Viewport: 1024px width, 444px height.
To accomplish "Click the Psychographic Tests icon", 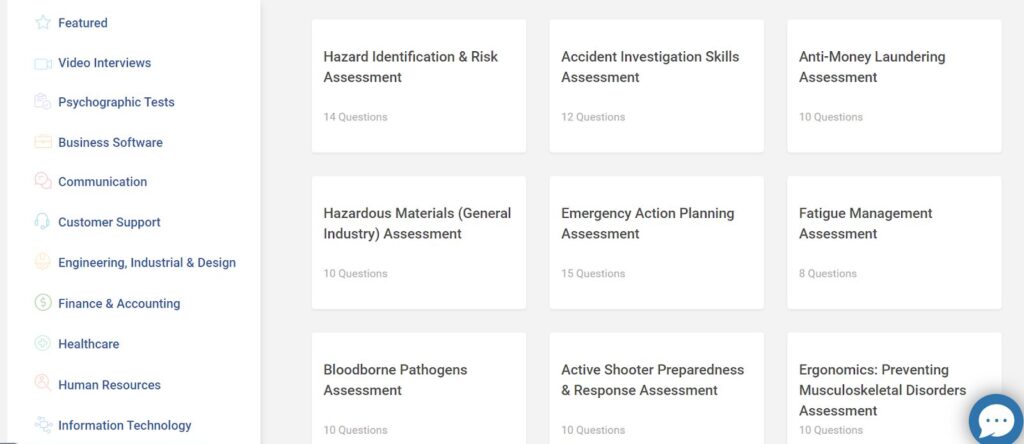I will tap(43, 102).
